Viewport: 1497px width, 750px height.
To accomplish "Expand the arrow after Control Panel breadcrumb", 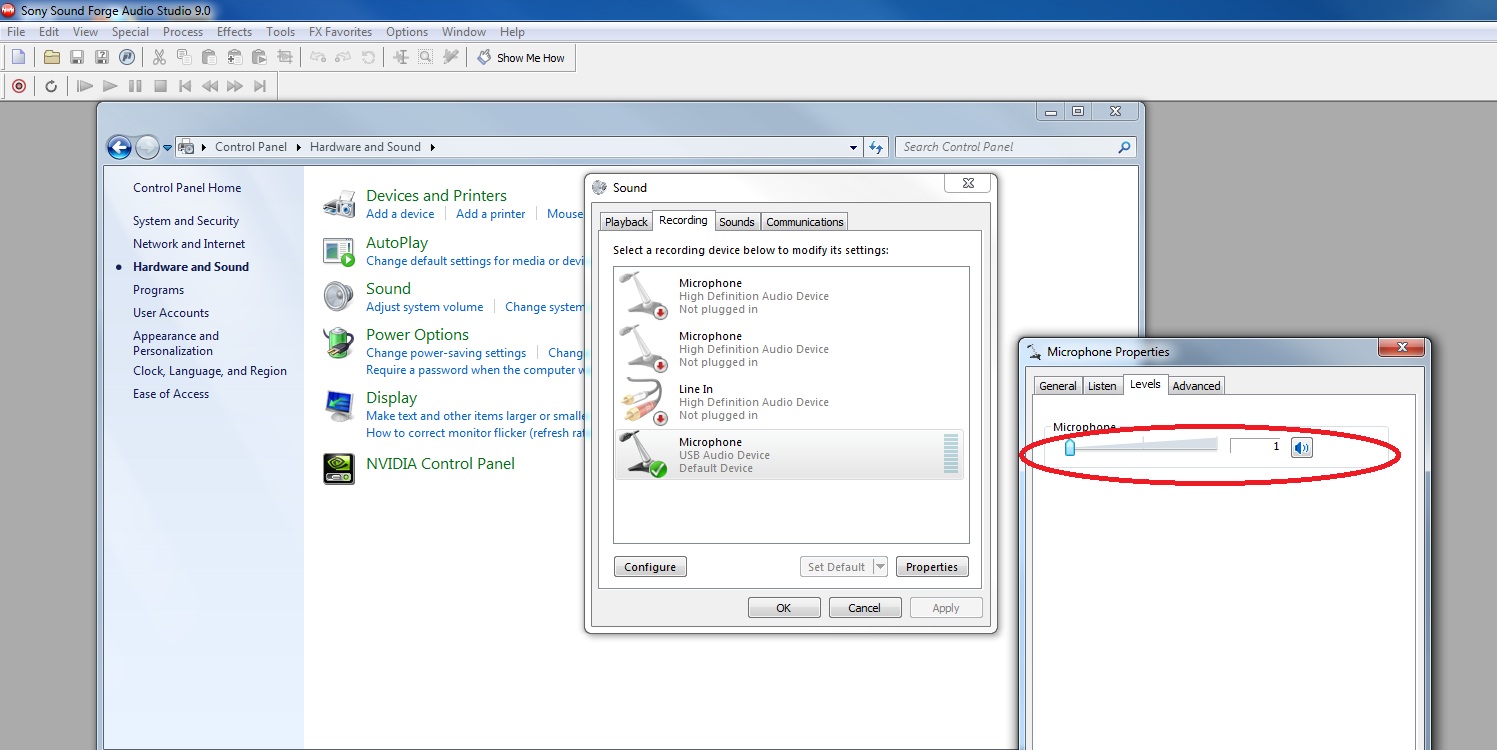I will (298, 147).
